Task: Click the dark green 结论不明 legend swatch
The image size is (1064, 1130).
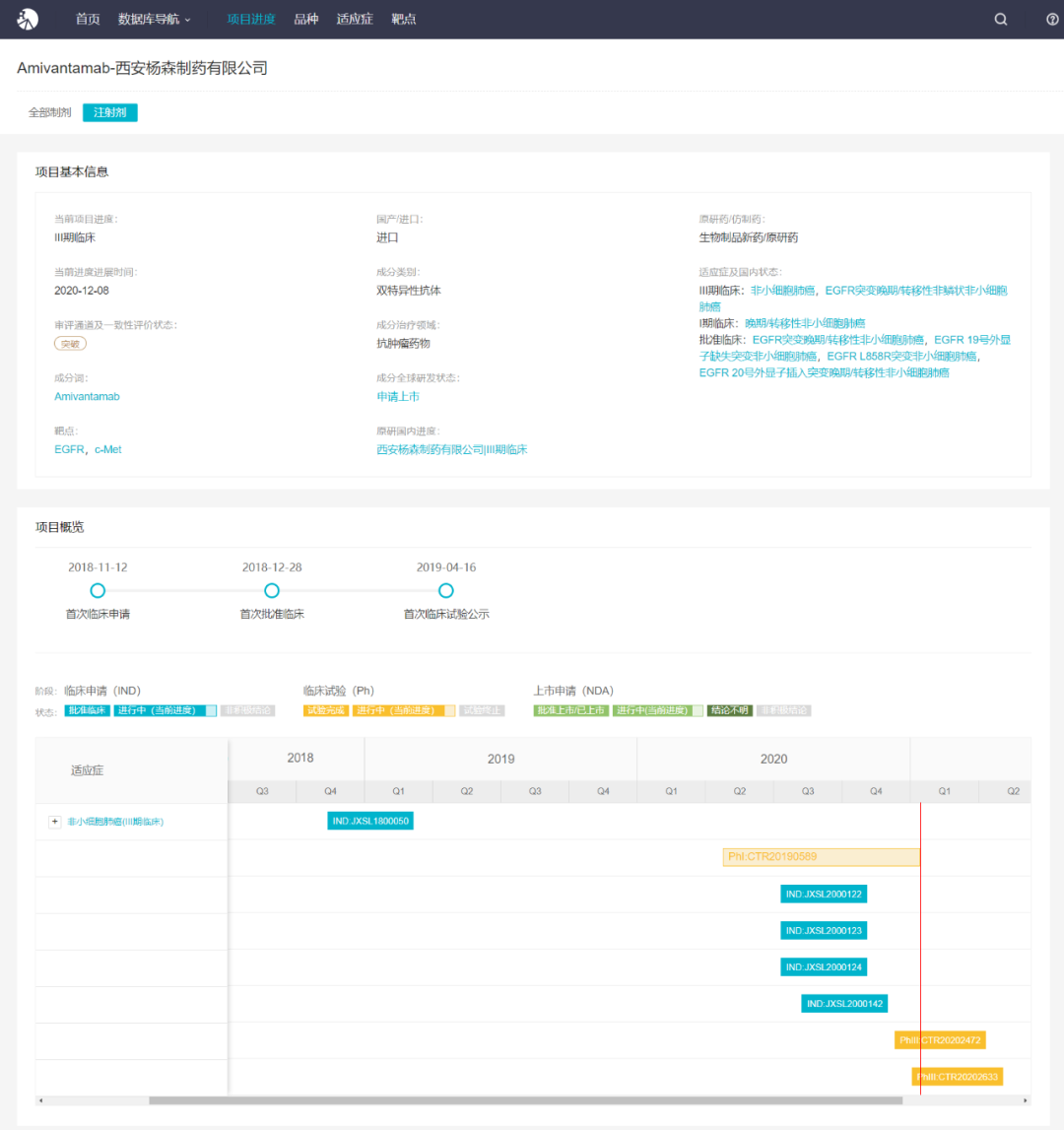Action: click(729, 710)
